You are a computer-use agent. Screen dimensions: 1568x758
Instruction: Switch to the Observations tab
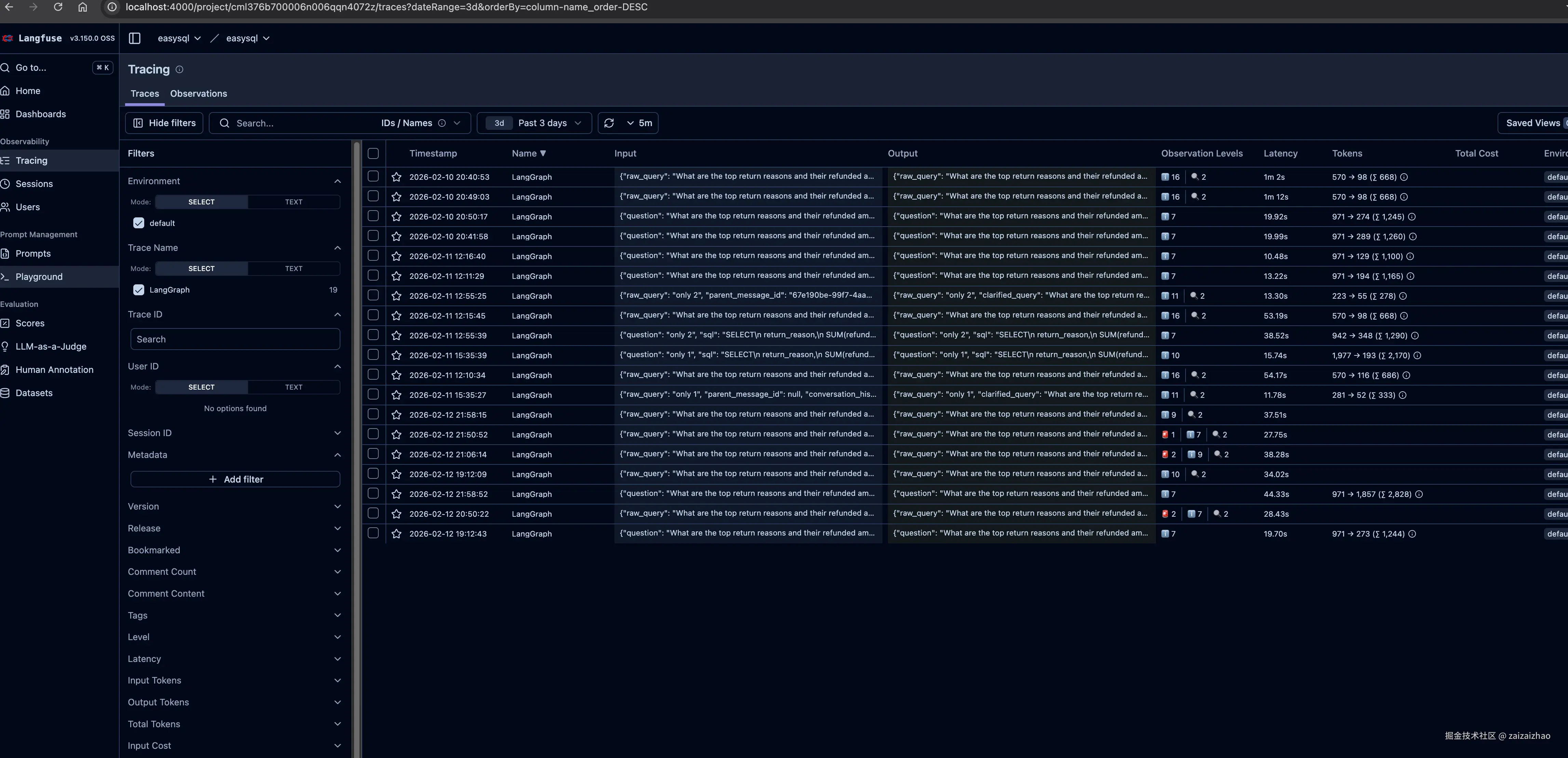pos(199,94)
